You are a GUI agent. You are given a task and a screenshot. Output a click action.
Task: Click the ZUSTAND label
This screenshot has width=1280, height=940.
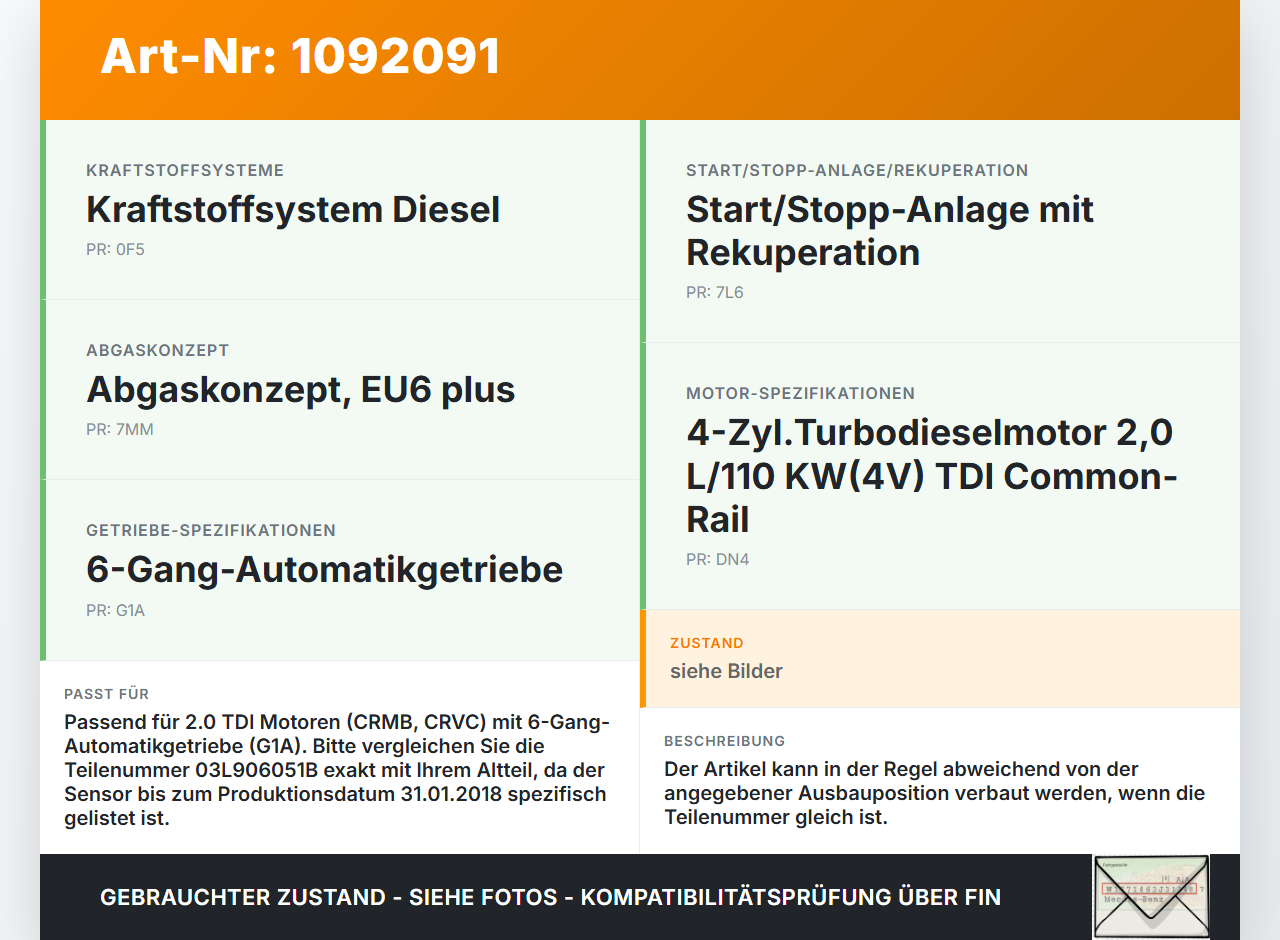[x=707, y=643]
